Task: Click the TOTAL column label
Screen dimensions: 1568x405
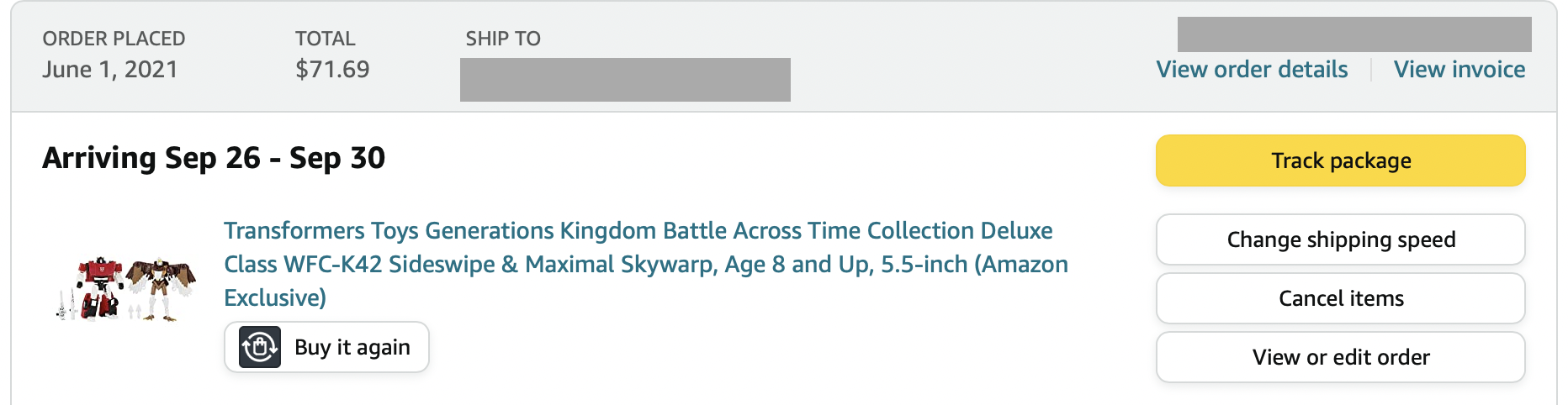Action: point(325,39)
